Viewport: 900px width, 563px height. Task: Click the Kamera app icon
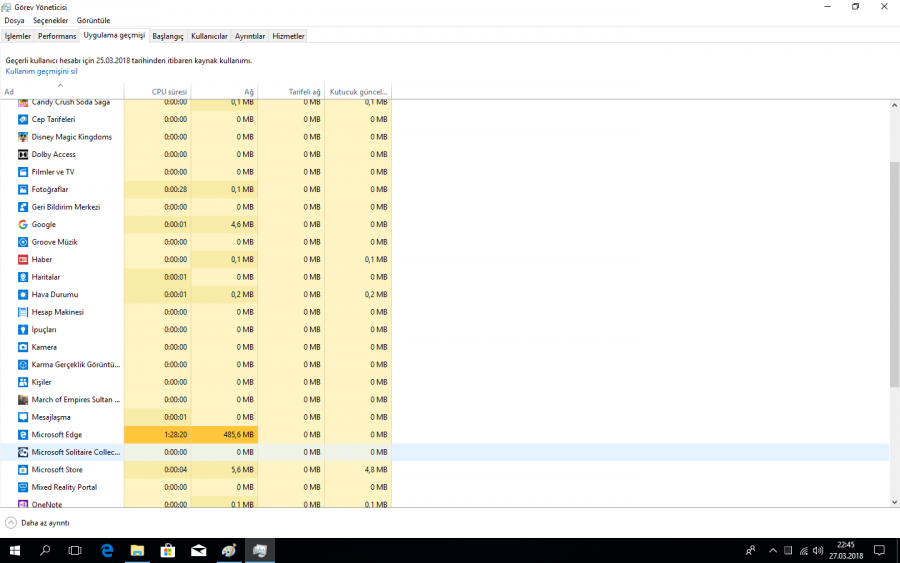23,347
